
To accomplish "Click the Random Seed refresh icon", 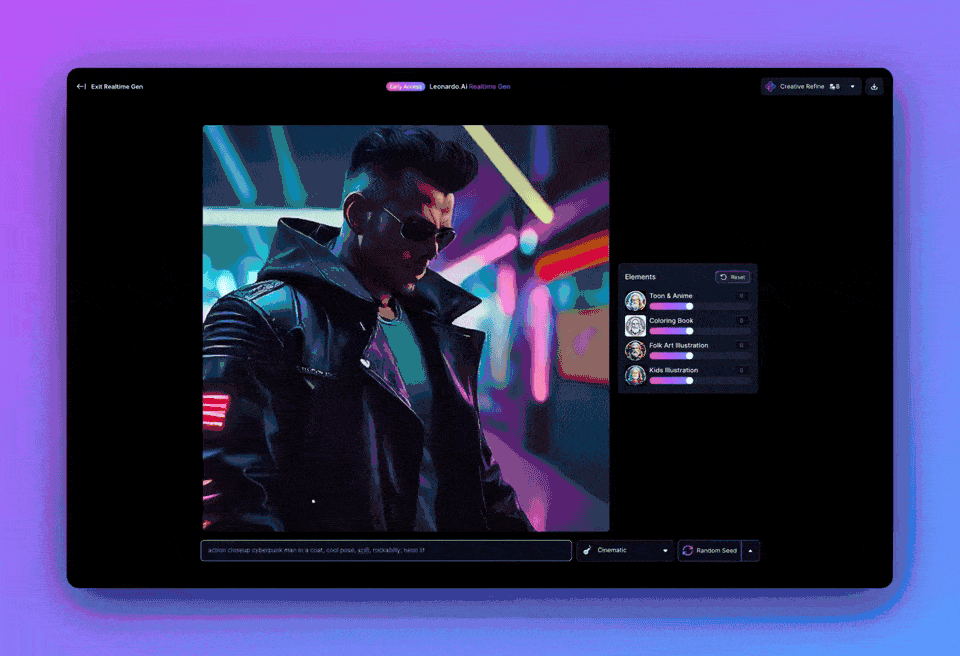I will tap(688, 550).
